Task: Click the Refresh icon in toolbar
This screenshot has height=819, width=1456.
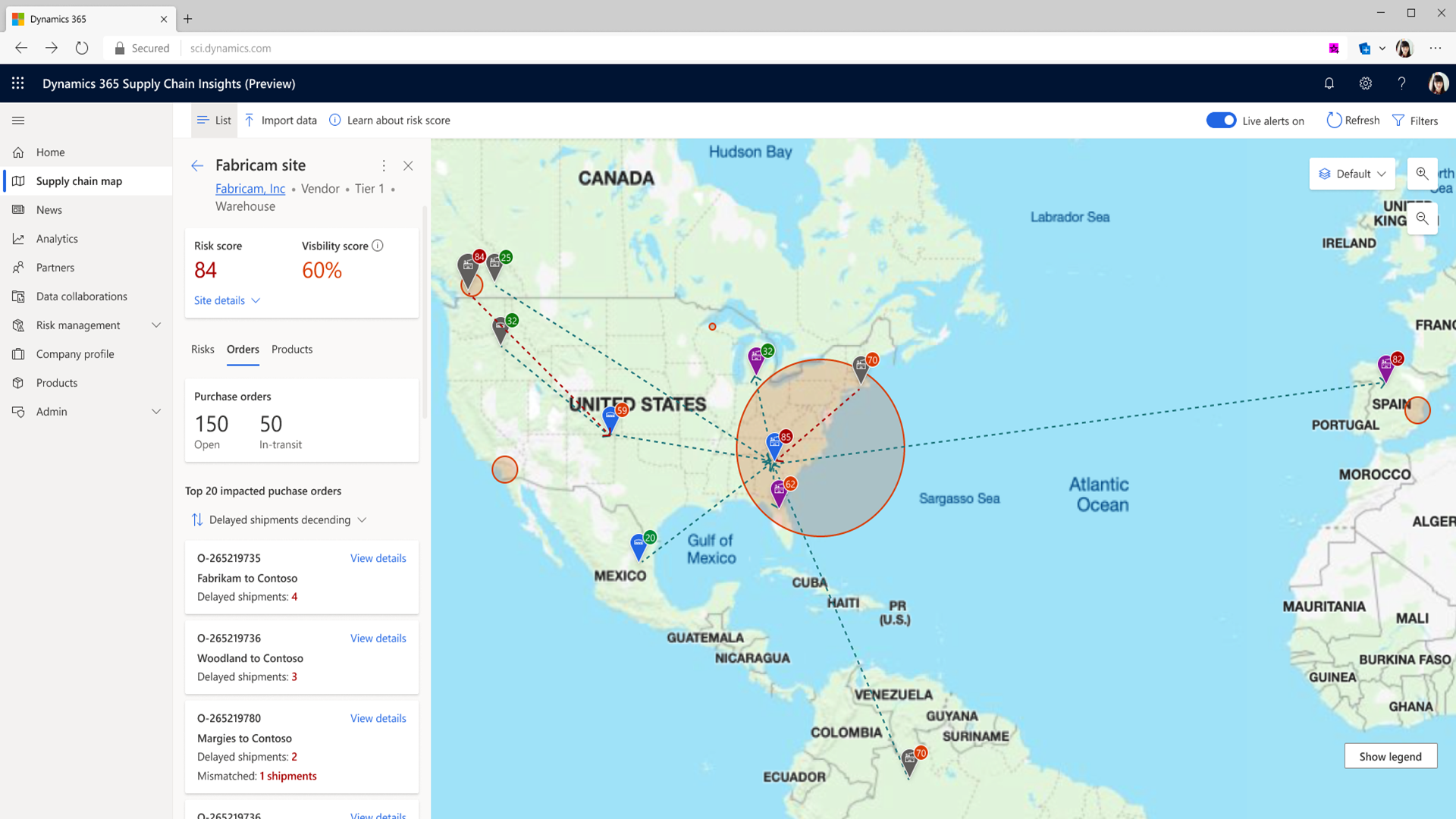Action: (1333, 121)
